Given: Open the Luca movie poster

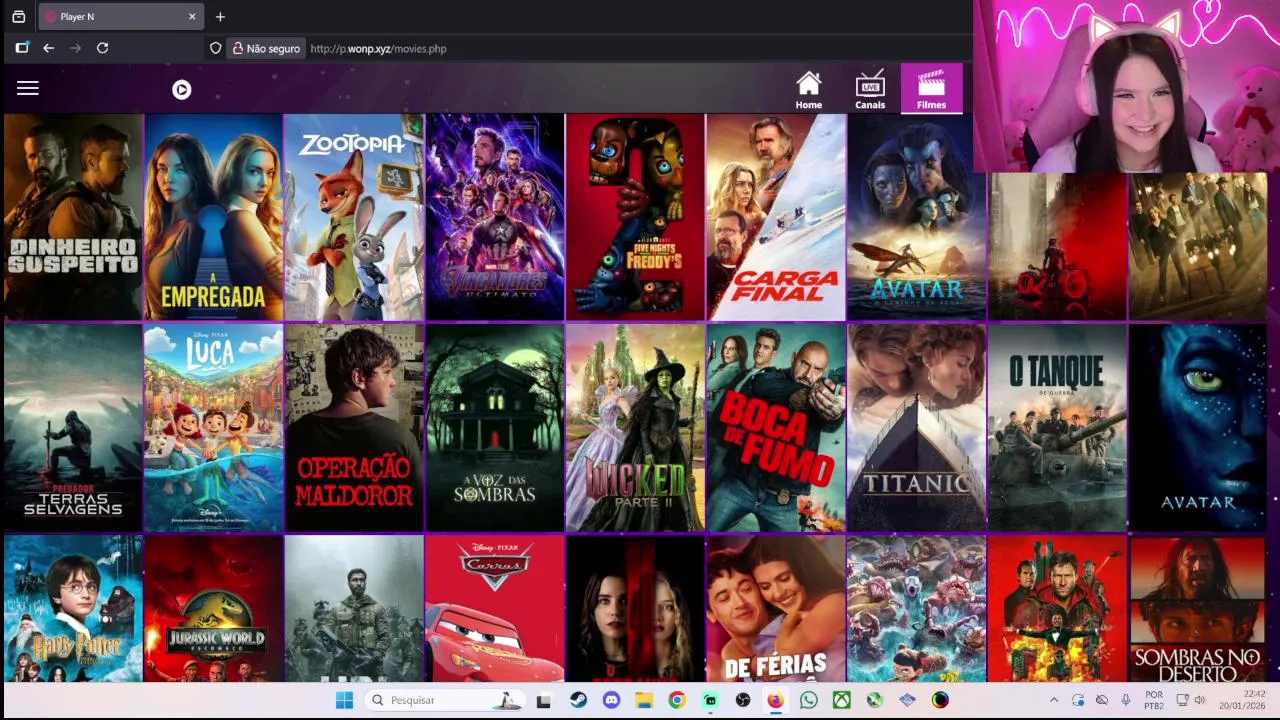Looking at the screenshot, I should (x=213, y=427).
